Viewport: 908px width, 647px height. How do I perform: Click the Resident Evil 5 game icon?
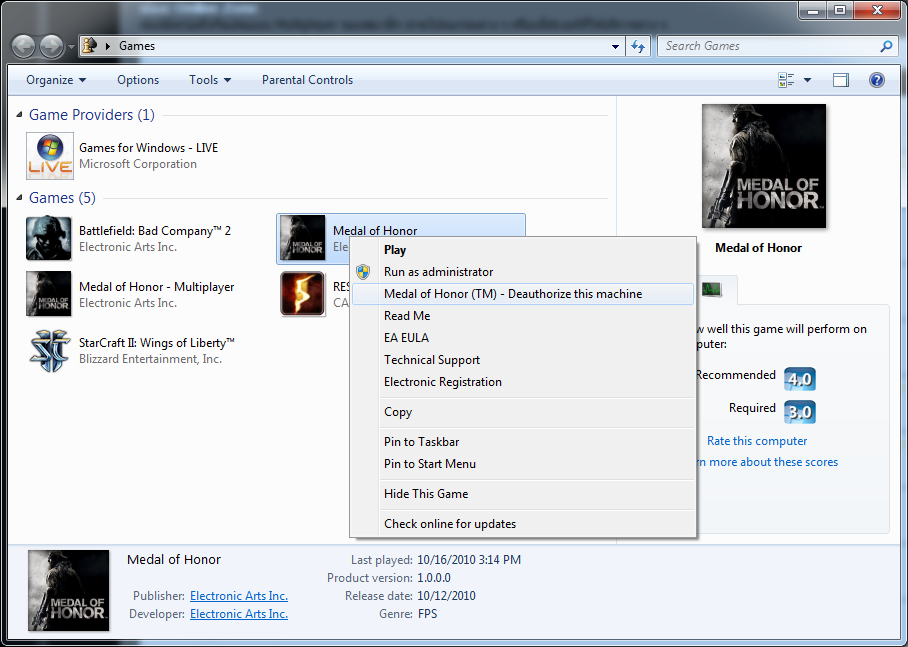(302, 294)
